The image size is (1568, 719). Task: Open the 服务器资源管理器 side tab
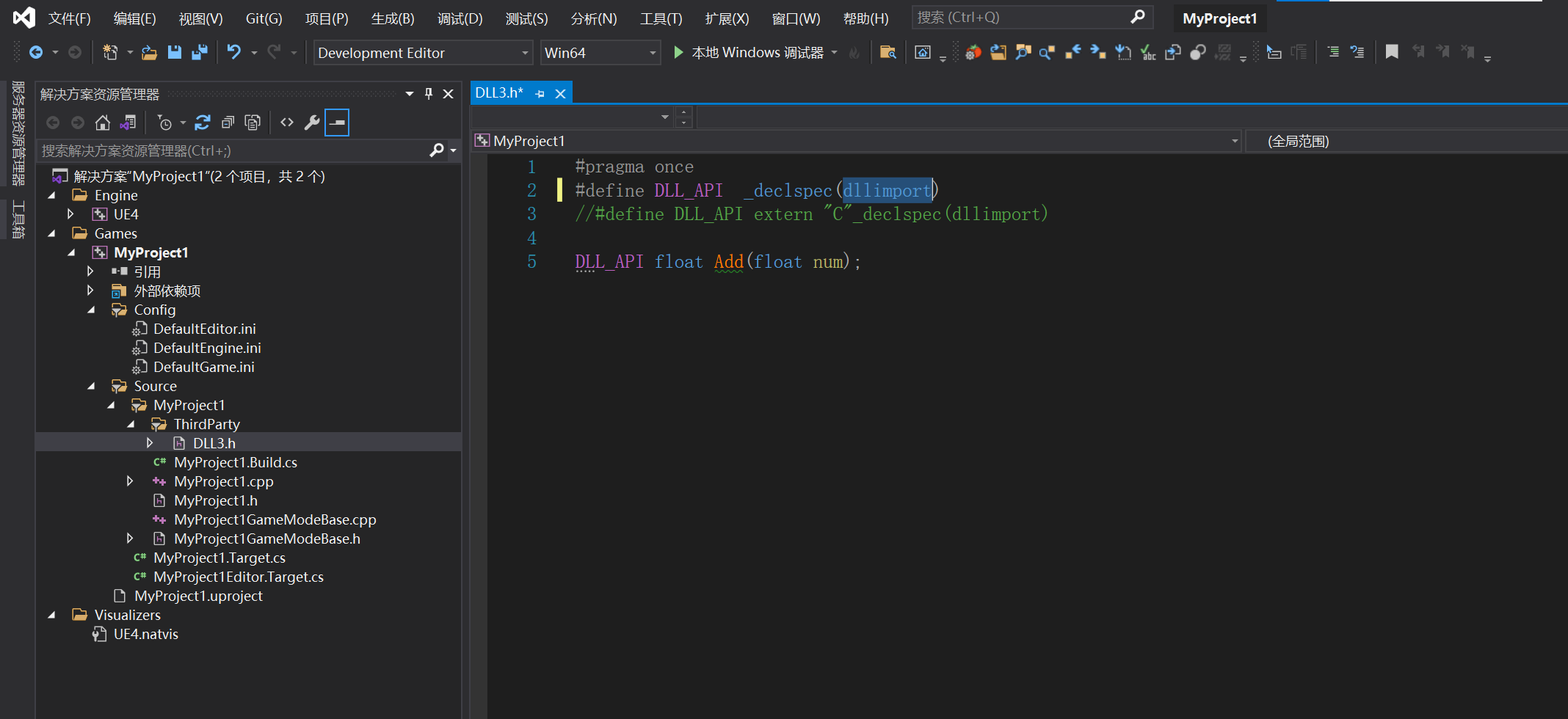click(x=18, y=132)
